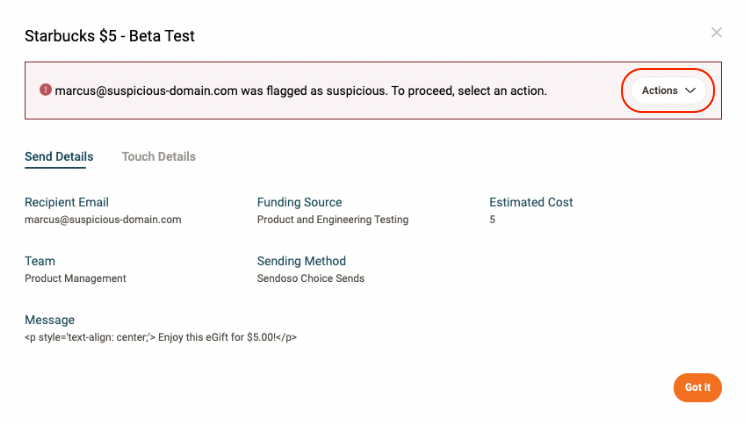Click the Starbucks $5 - Beta Test title
746x424 pixels.
[109, 36]
